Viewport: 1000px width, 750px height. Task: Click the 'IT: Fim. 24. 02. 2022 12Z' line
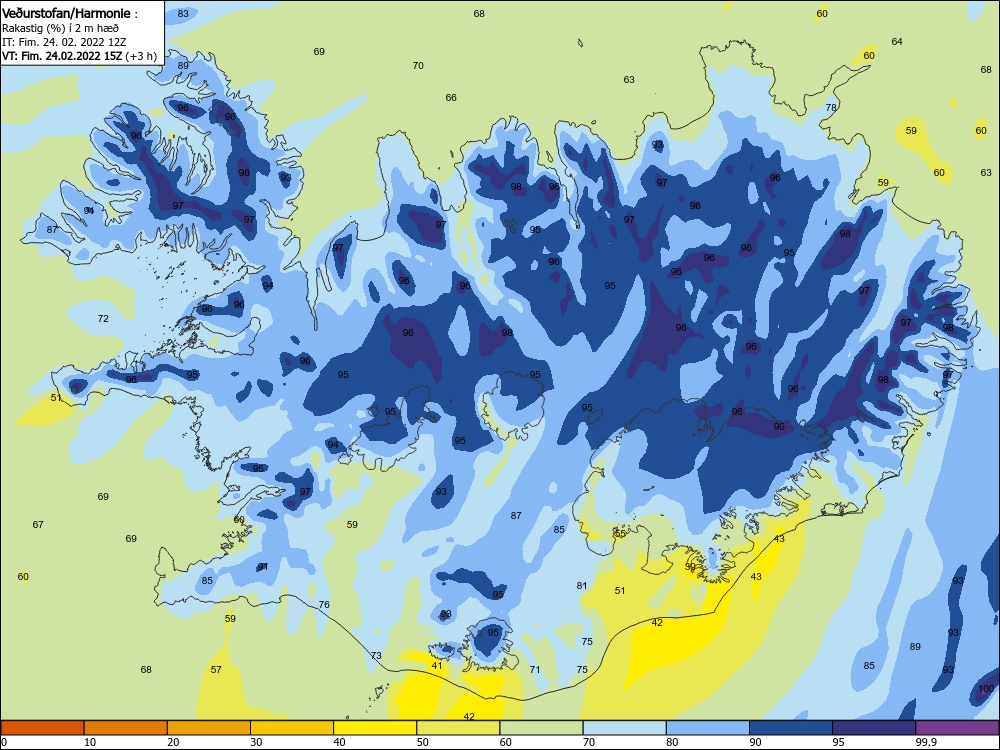pyautogui.click(x=64, y=42)
